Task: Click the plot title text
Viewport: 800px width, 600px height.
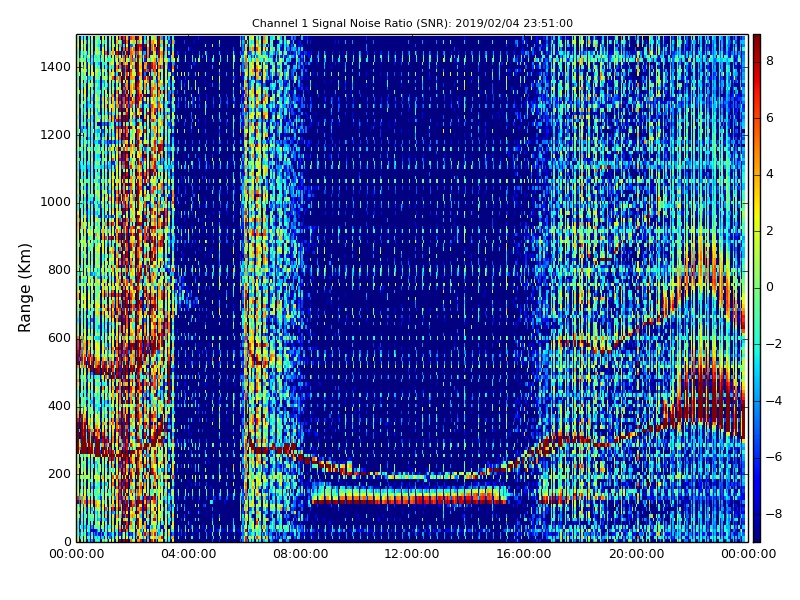Action: point(412,23)
